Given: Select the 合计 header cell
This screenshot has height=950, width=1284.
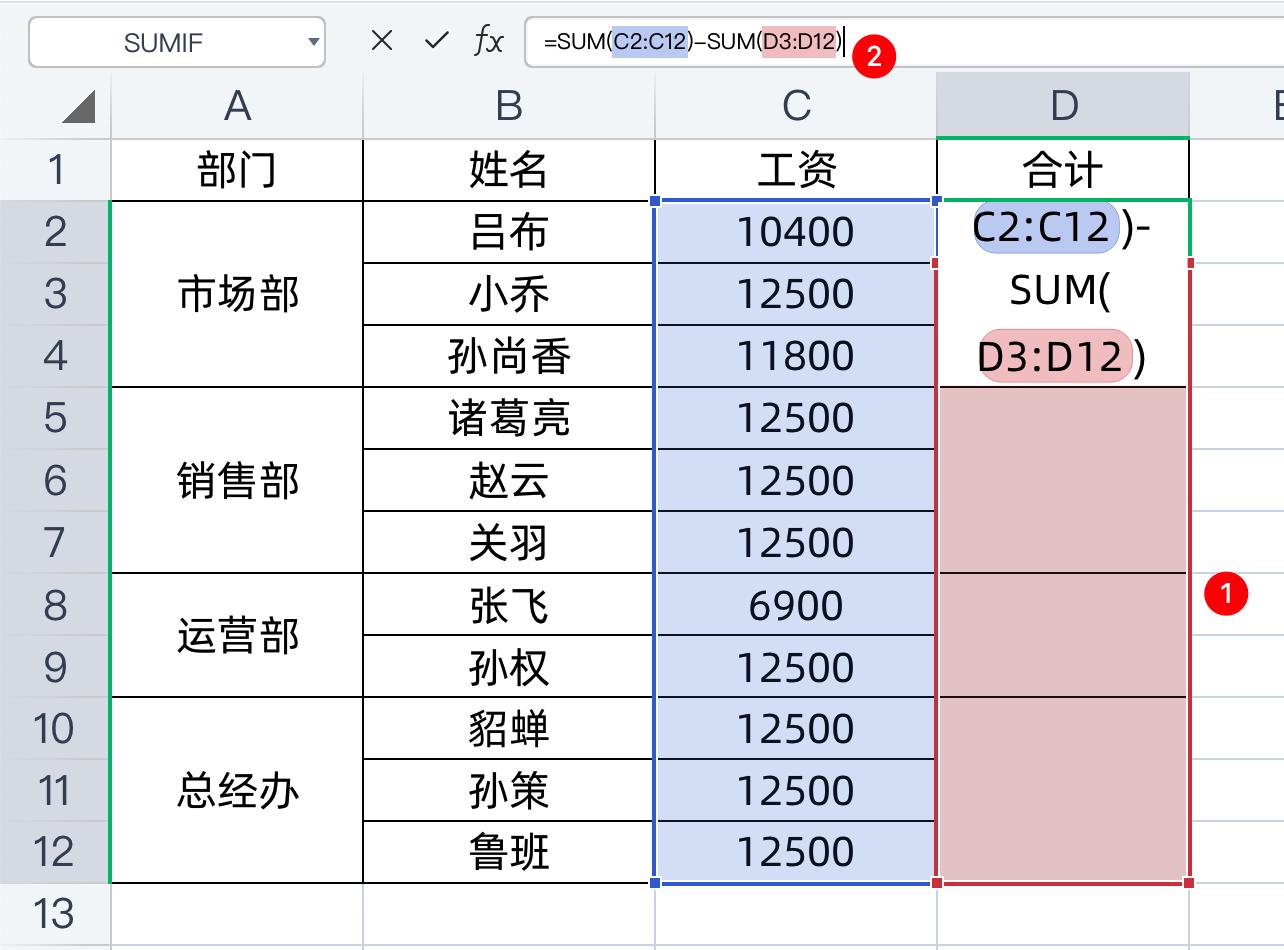Looking at the screenshot, I should point(1064,169).
